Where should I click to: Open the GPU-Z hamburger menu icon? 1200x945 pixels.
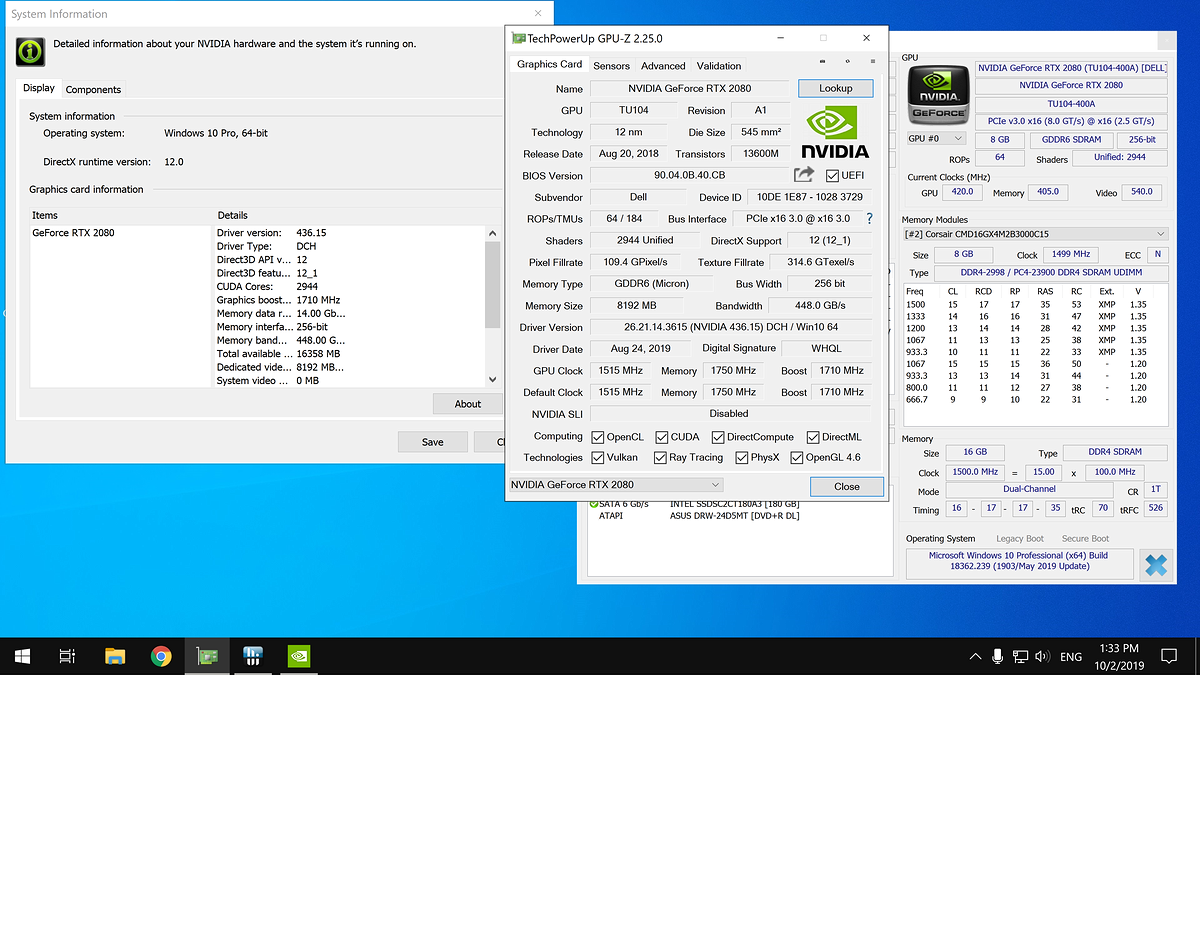click(872, 62)
